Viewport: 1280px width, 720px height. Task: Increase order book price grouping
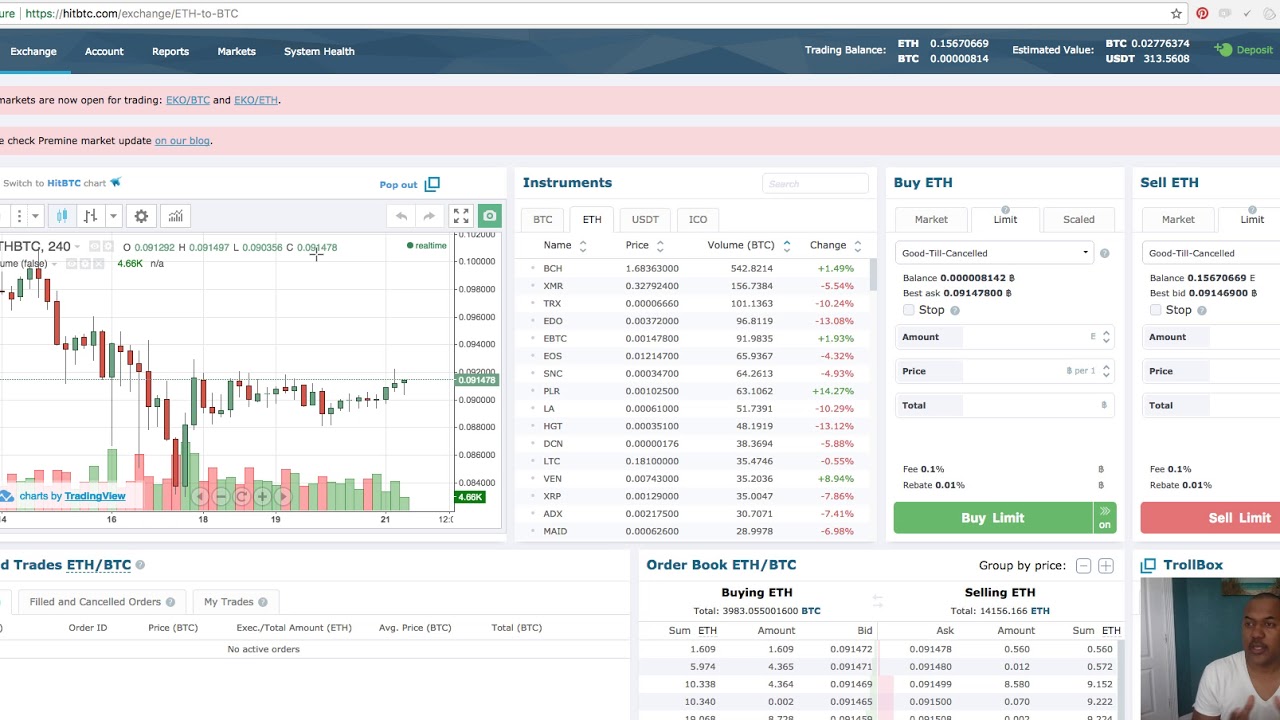point(1105,566)
